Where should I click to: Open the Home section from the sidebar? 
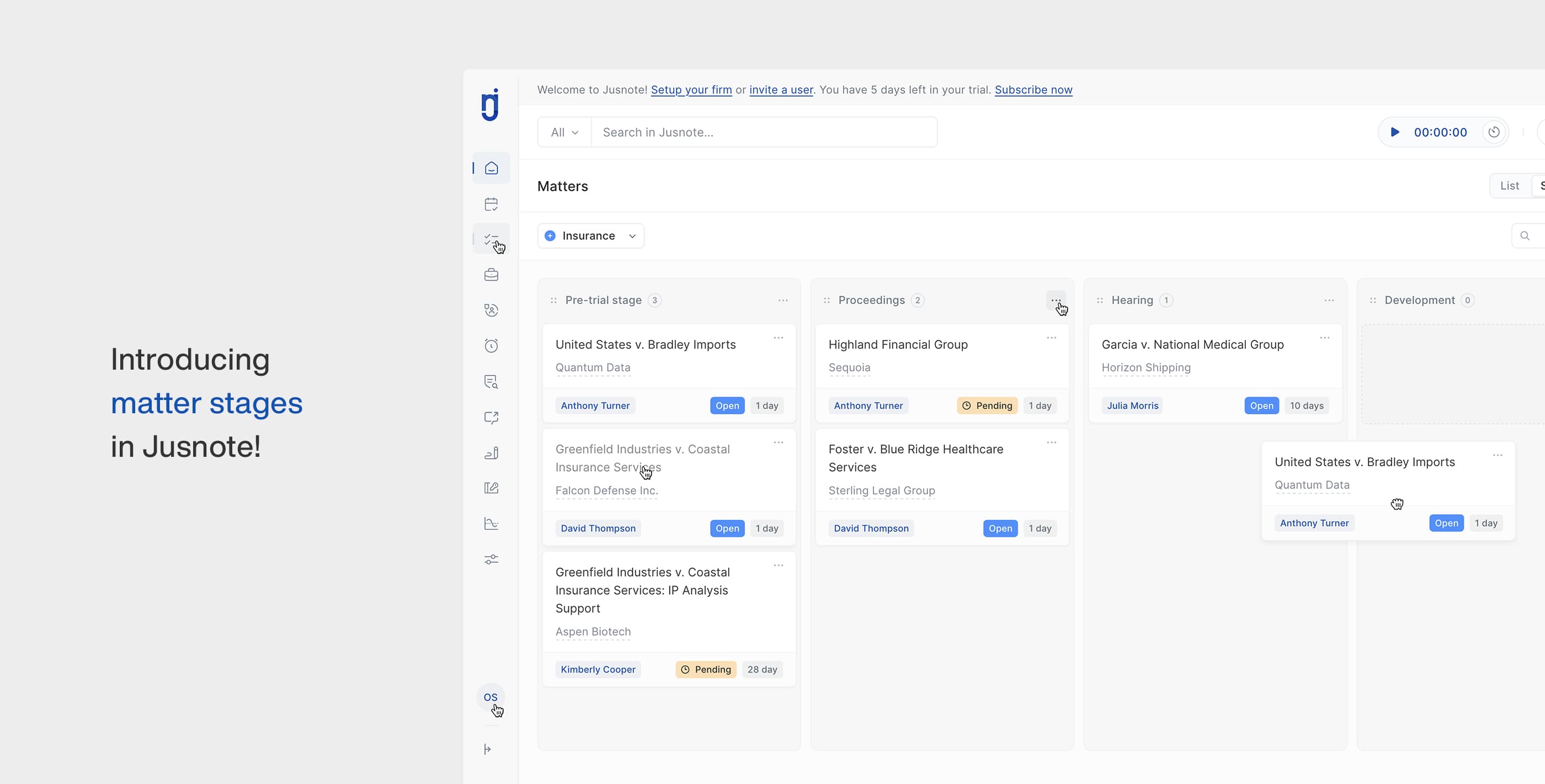491,168
